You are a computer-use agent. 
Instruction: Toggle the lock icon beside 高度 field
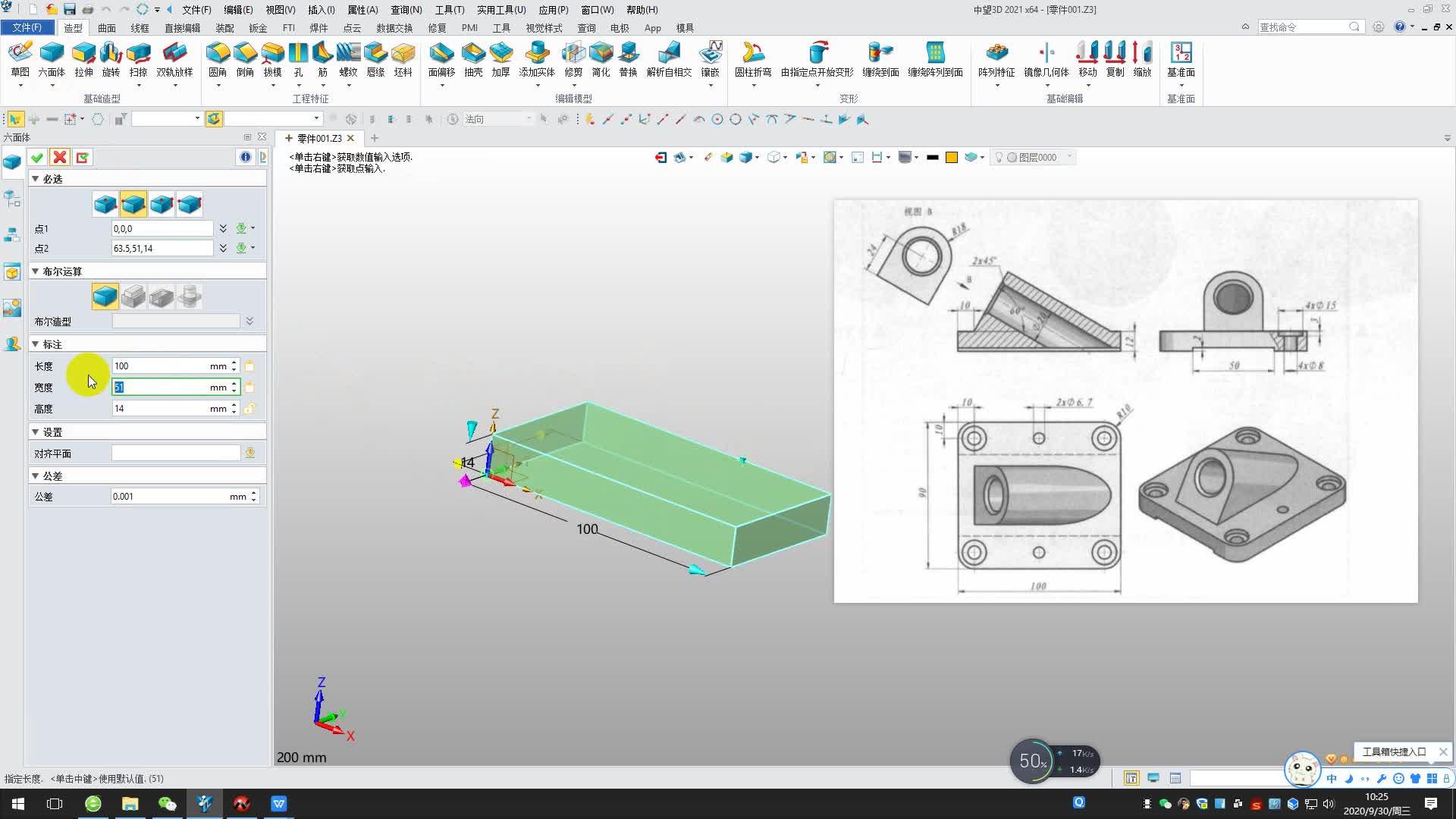(x=250, y=408)
